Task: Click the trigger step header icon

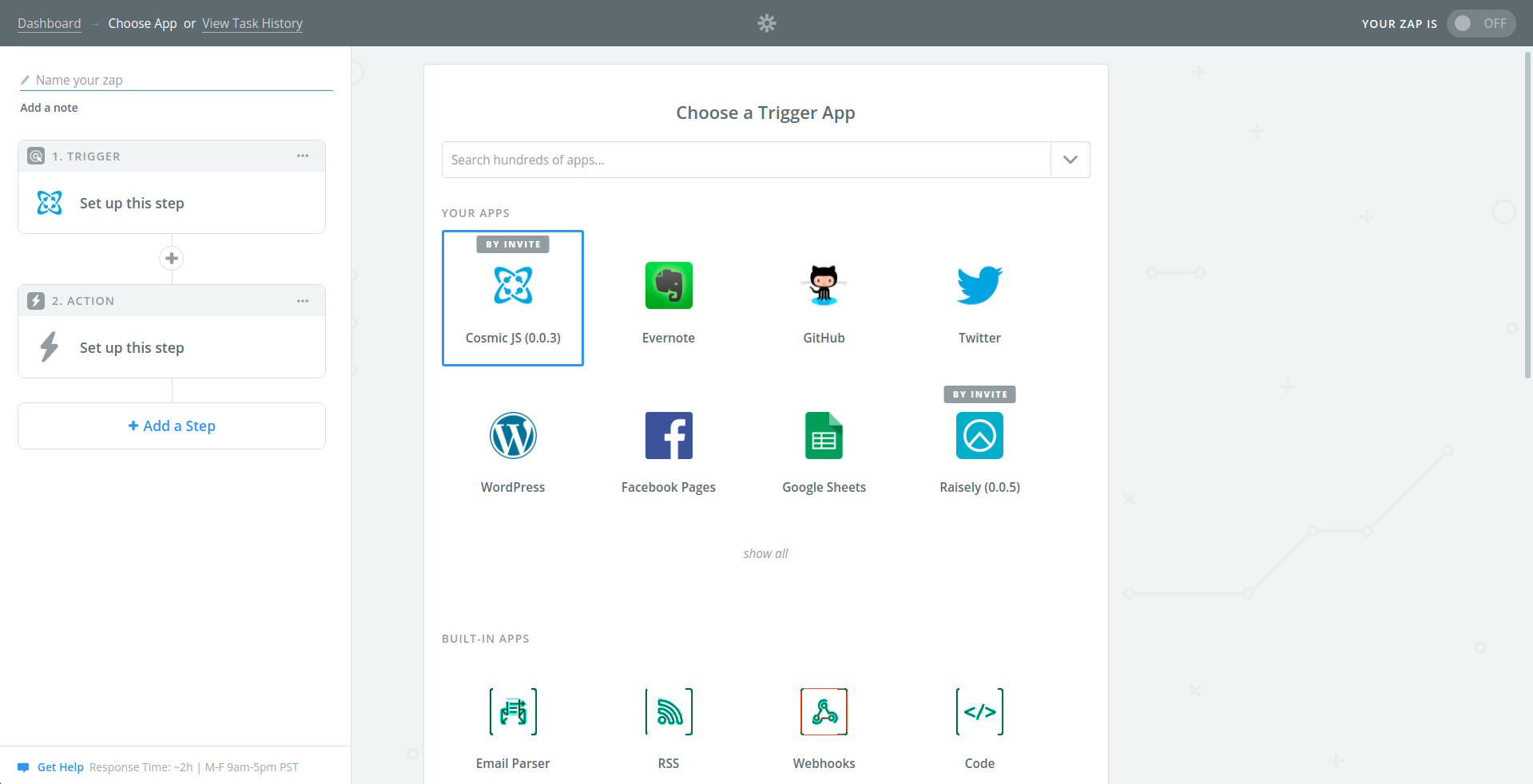Action: 36,156
